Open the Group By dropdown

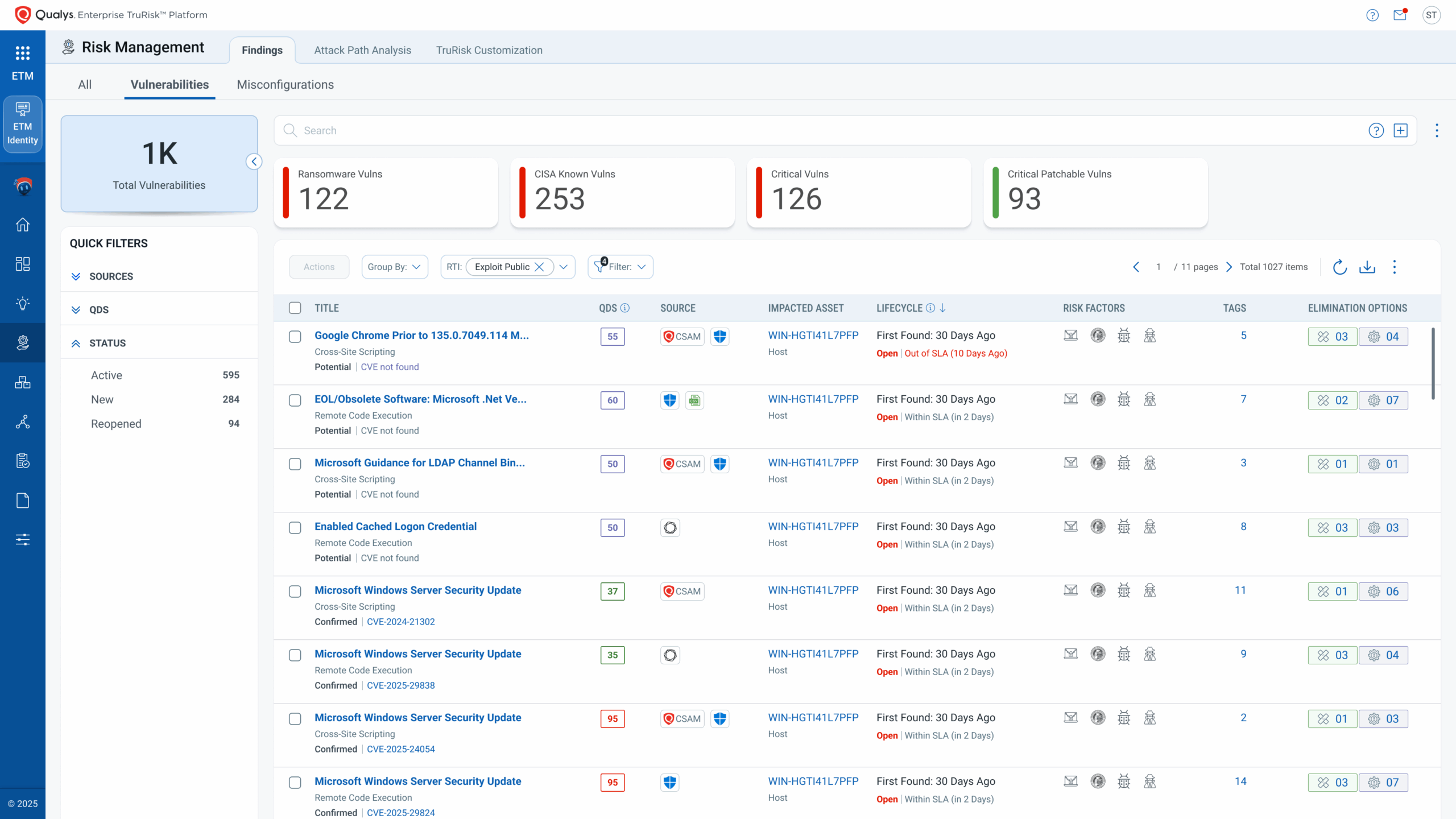394,267
